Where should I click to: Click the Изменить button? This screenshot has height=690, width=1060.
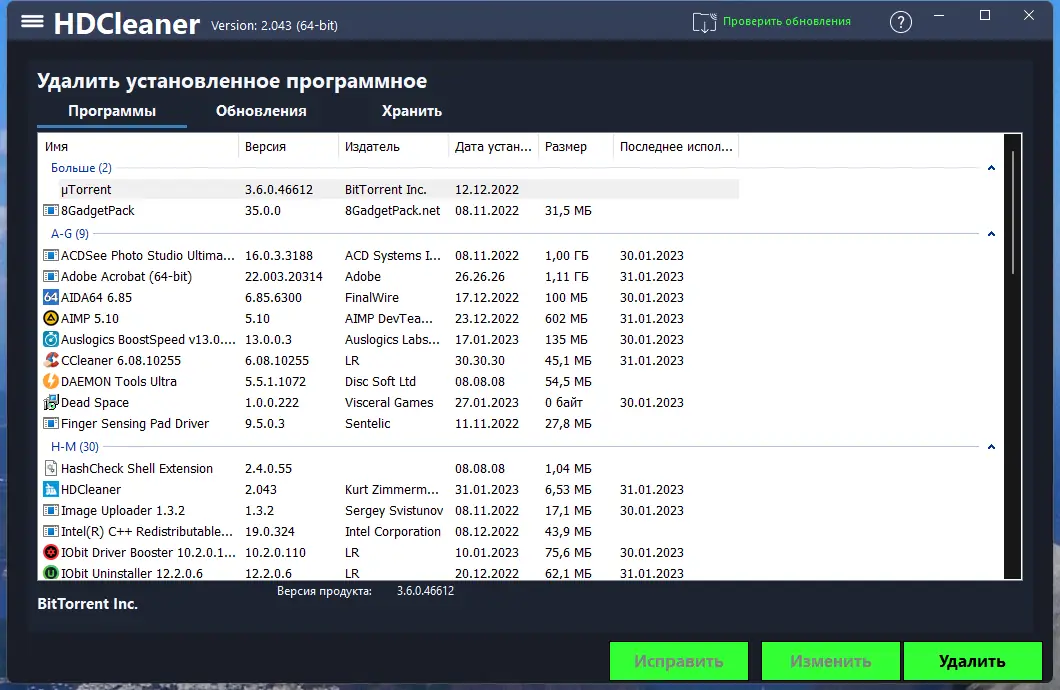click(x=830, y=661)
